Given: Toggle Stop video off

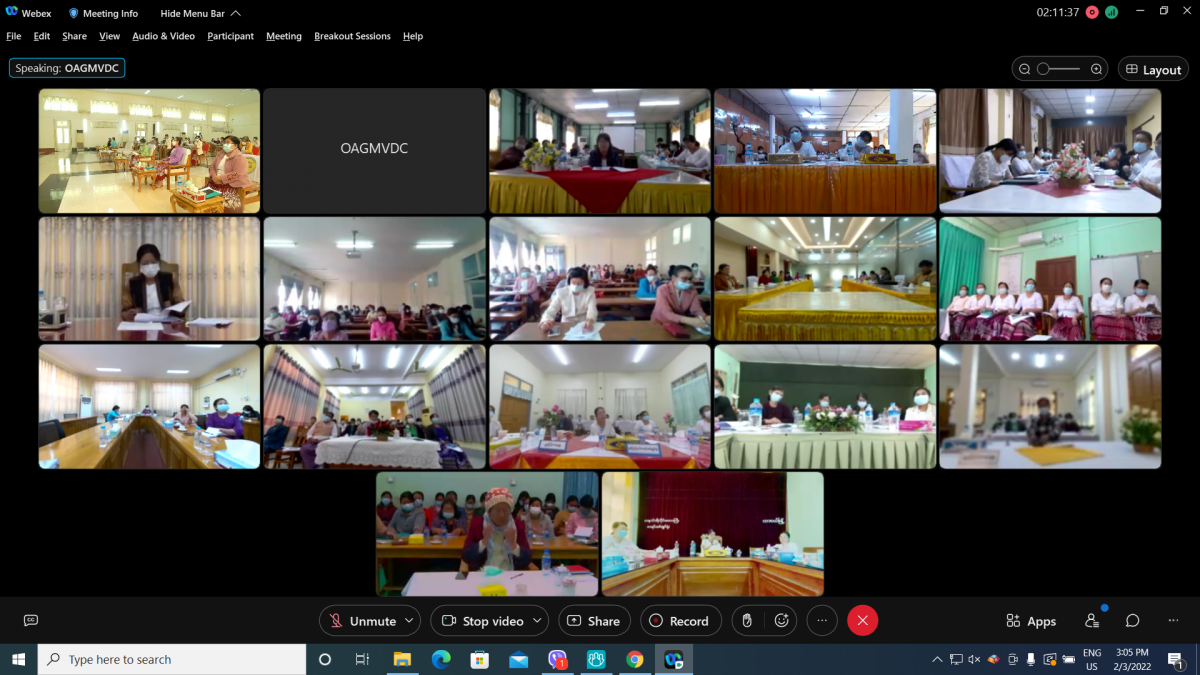Looking at the screenshot, I should click(483, 621).
